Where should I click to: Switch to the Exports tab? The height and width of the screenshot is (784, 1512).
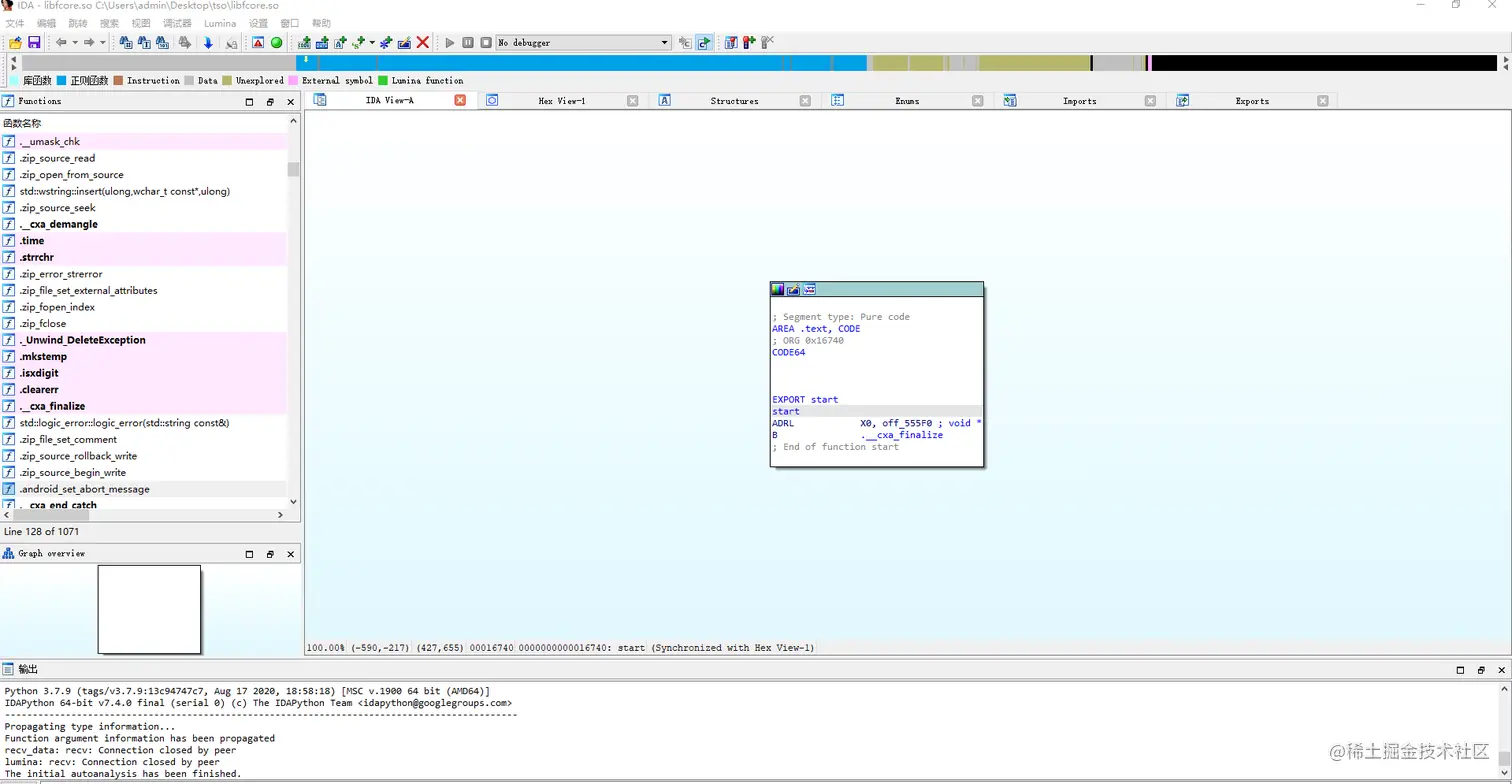[x=1252, y=101]
